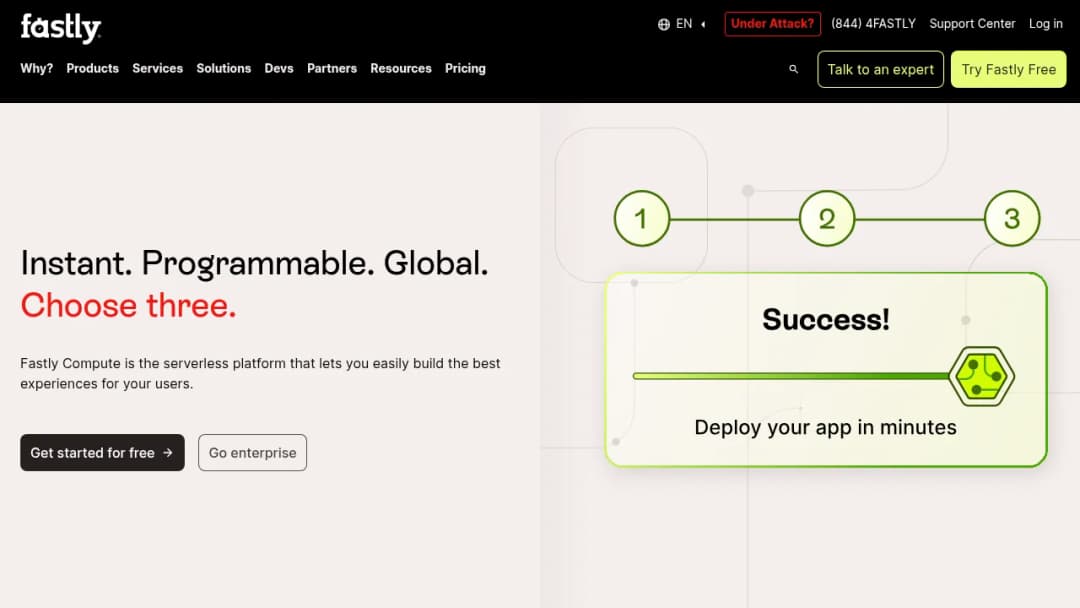Open the Devs menu
1080x608 pixels.
pyautogui.click(x=279, y=68)
